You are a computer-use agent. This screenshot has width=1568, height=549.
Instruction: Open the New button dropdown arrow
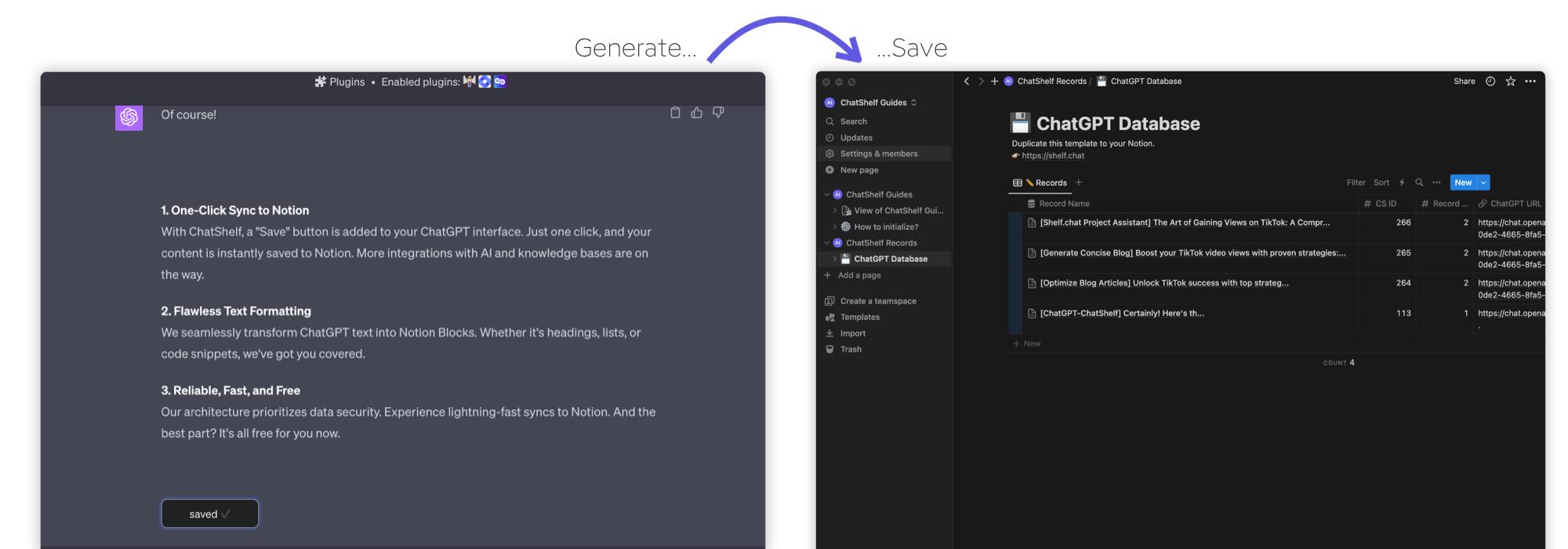point(1483,183)
